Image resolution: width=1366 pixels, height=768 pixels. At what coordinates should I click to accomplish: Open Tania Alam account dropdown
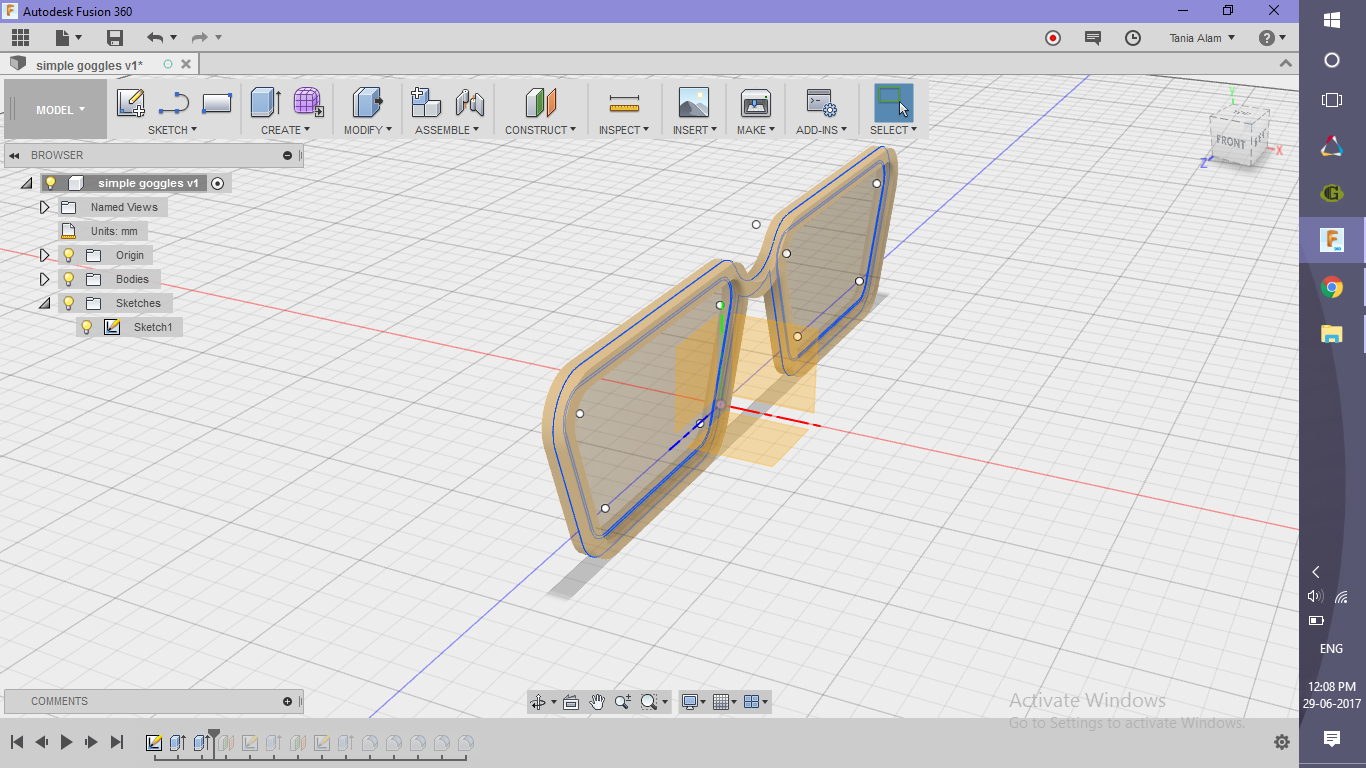tap(1202, 38)
